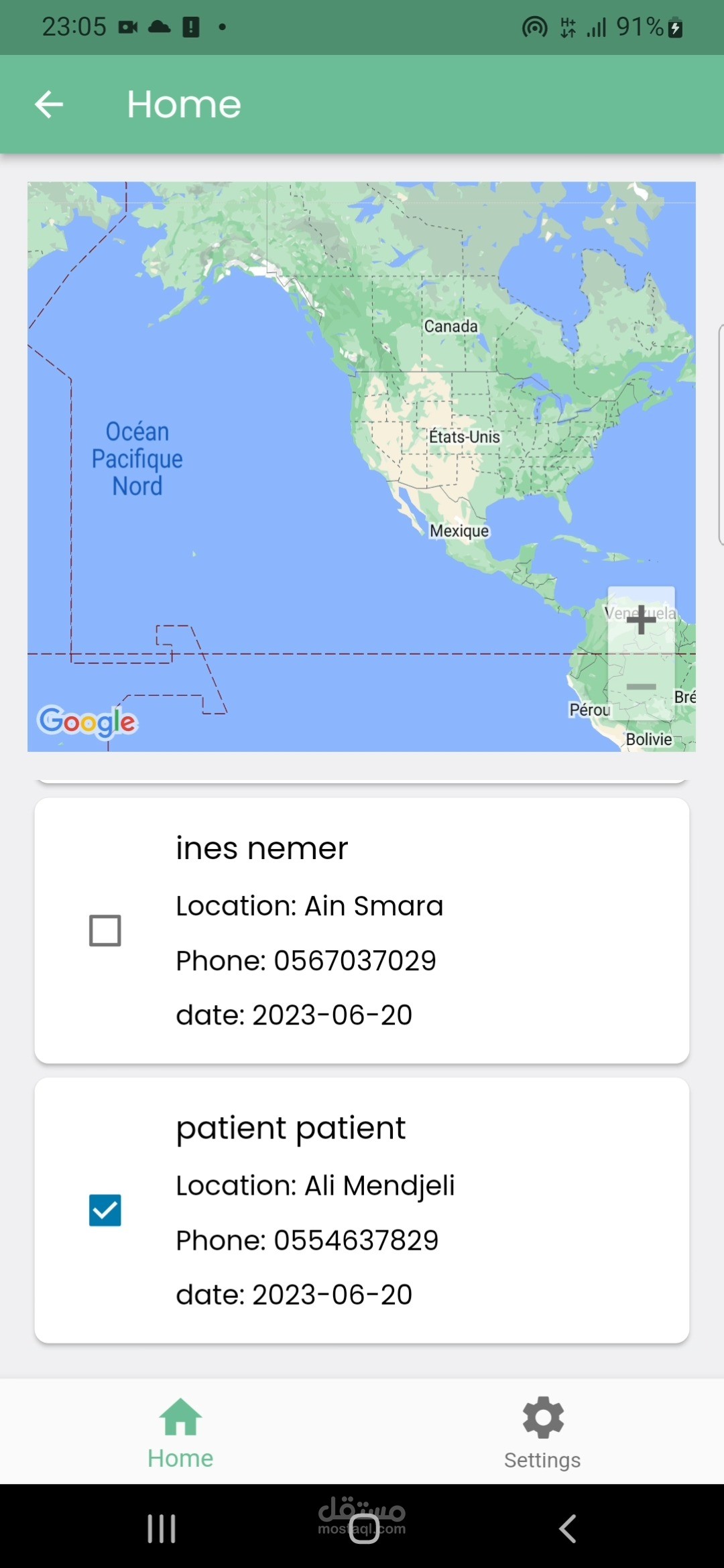Open the Settings gear icon
This screenshot has height=1568, width=724.
tap(543, 1417)
